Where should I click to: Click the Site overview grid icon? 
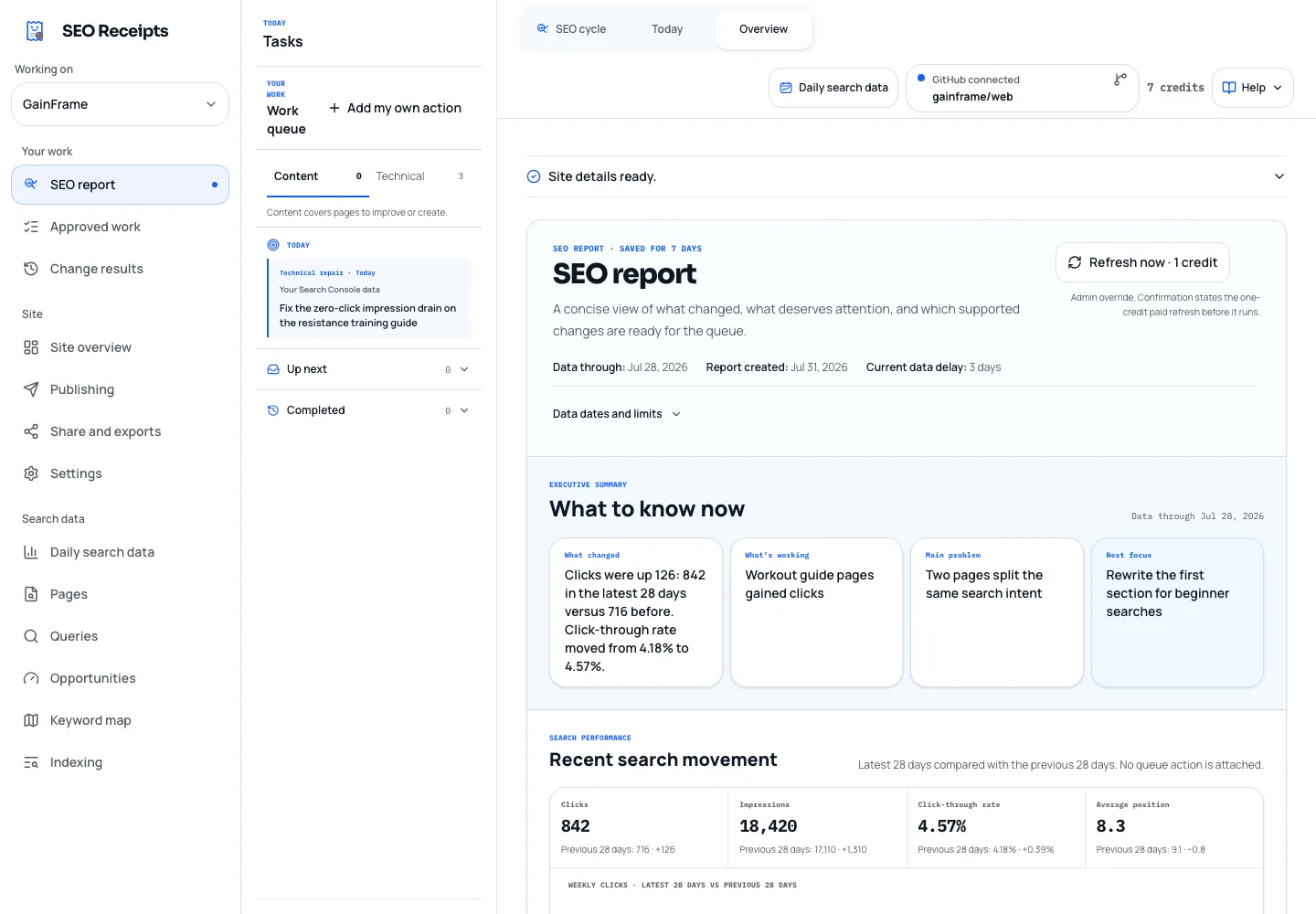coord(31,347)
